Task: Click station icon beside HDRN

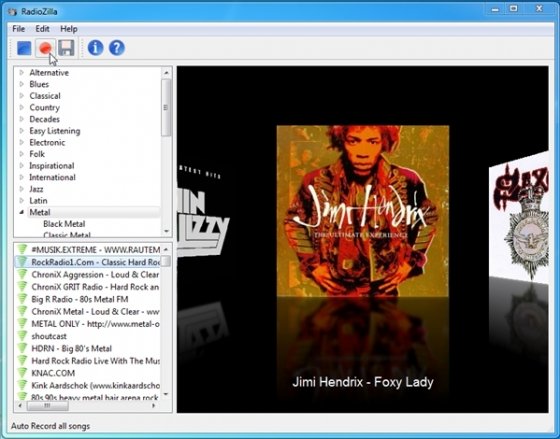Action: [22, 348]
